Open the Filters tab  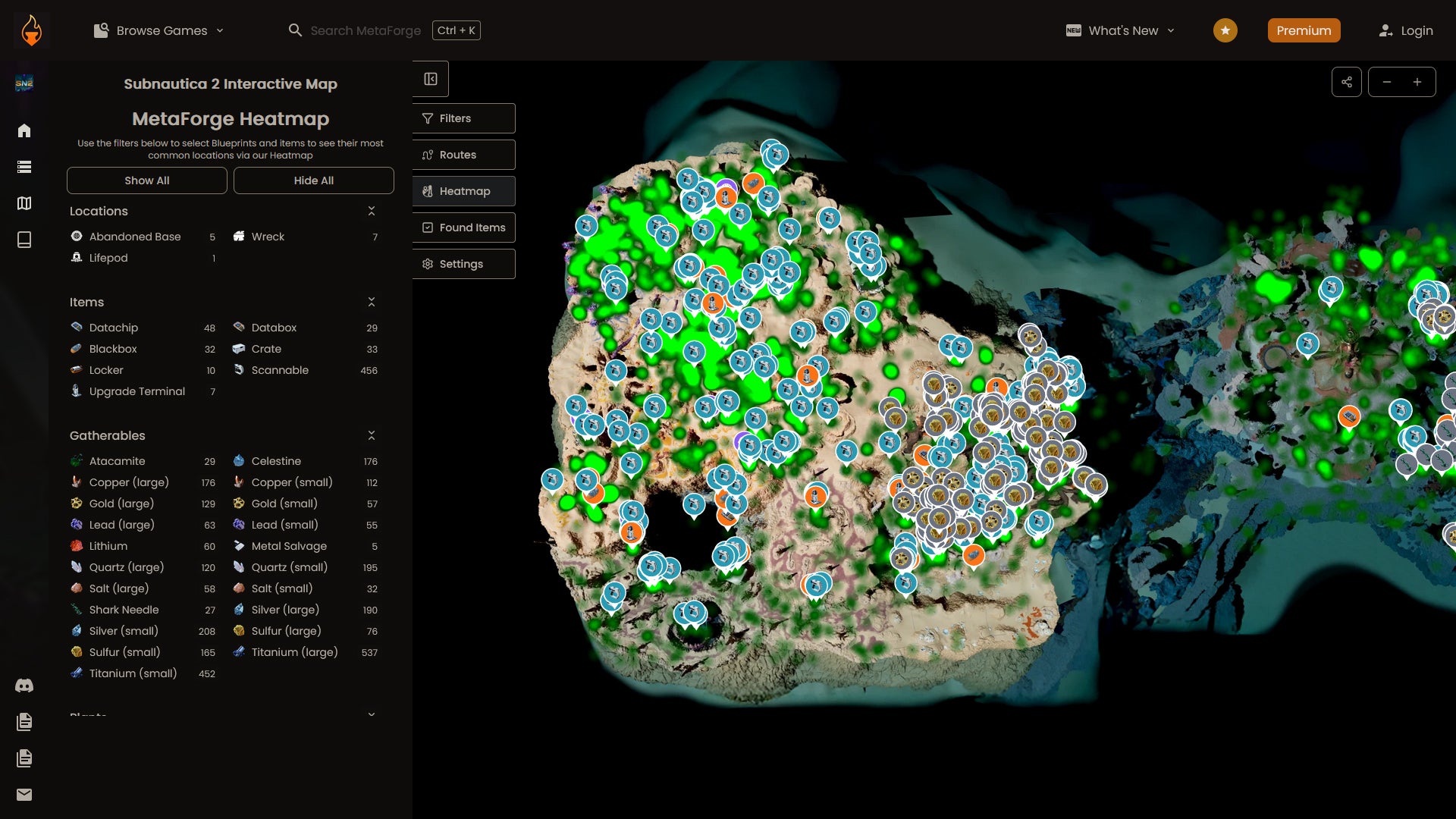[x=464, y=118]
